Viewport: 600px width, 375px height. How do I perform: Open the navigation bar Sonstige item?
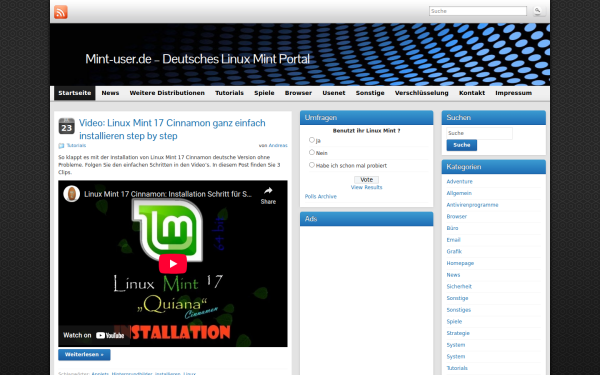(x=370, y=93)
